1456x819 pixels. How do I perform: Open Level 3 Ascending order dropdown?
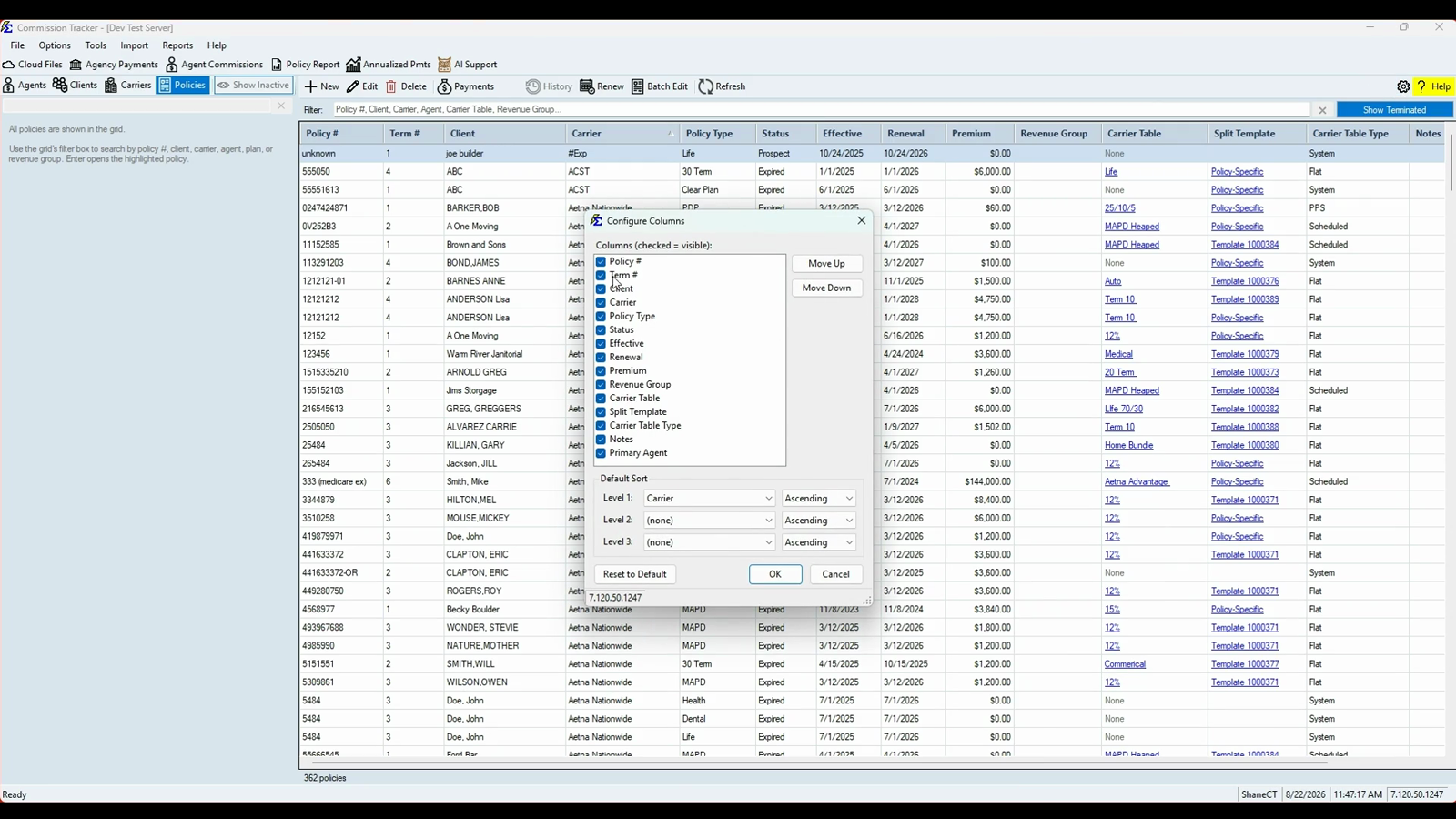click(x=819, y=542)
